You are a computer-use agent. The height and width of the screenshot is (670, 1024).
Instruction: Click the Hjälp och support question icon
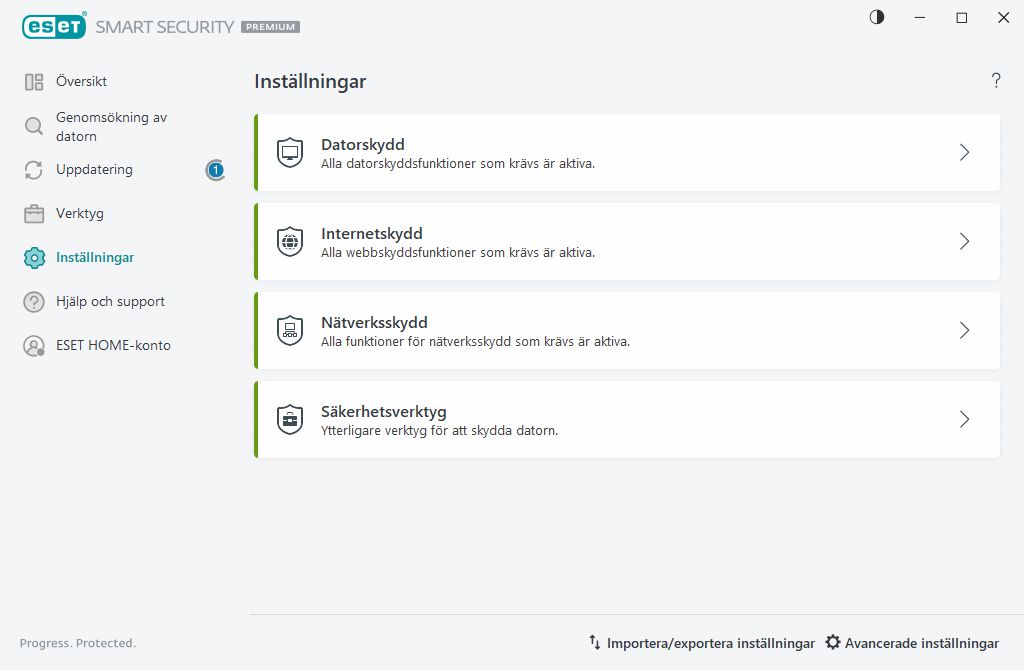(x=34, y=302)
